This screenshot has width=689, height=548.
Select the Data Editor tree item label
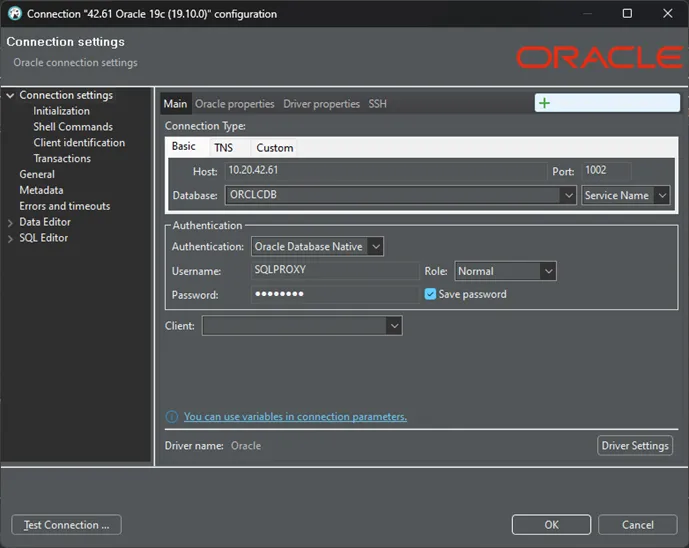45,222
